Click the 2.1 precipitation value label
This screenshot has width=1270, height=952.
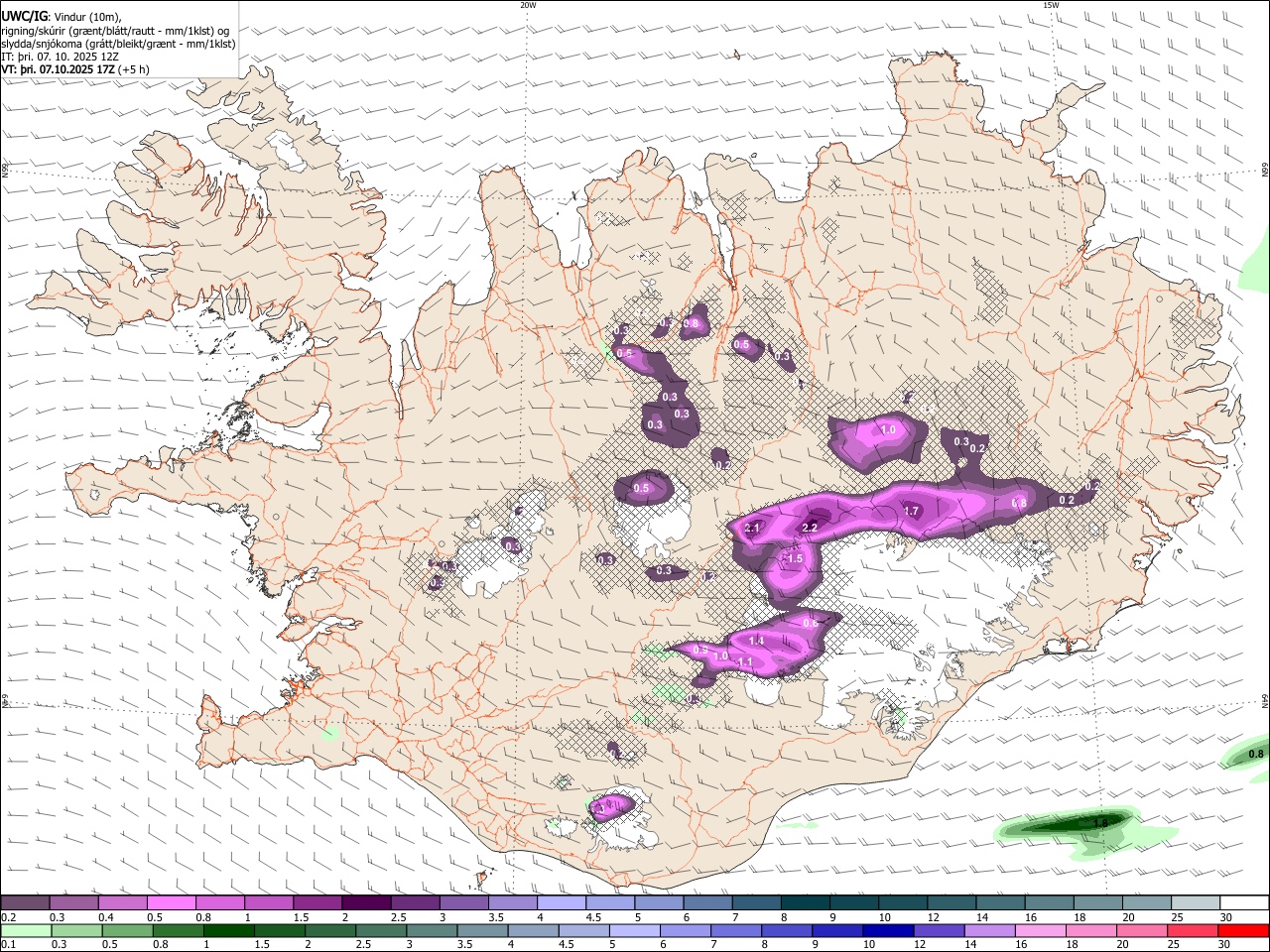(752, 529)
